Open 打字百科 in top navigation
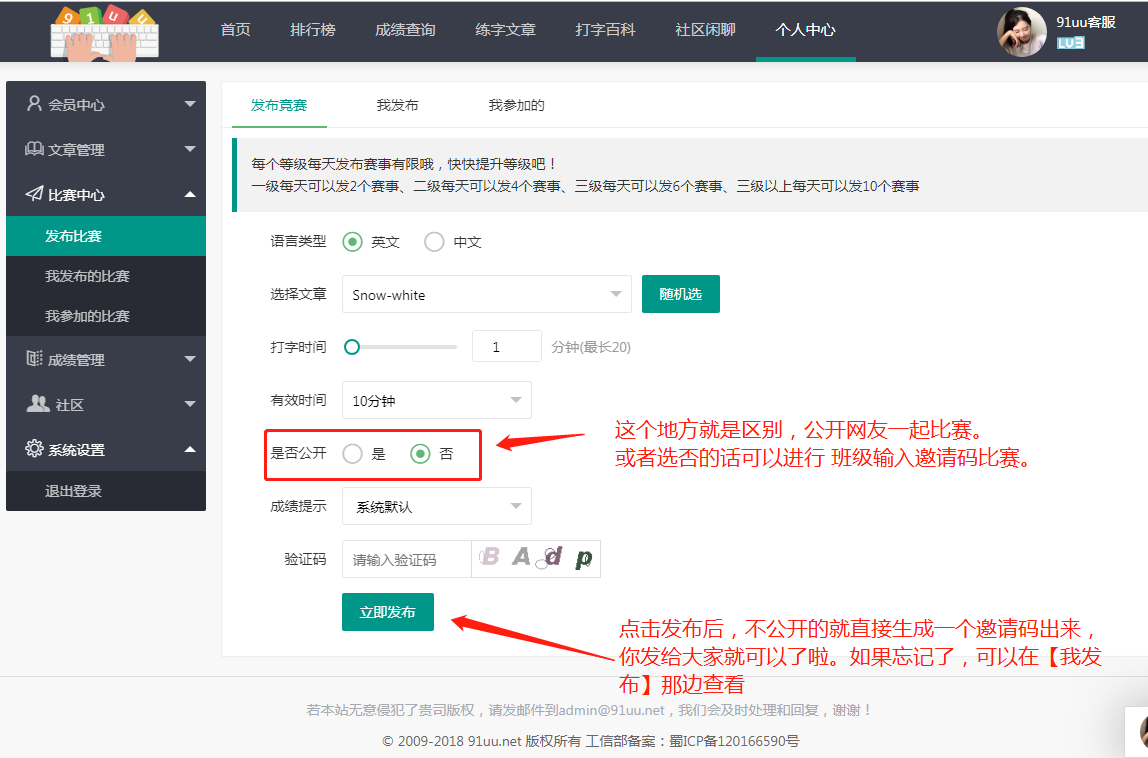Image resolution: width=1148 pixels, height=758 pixels. tap(605, 30)
